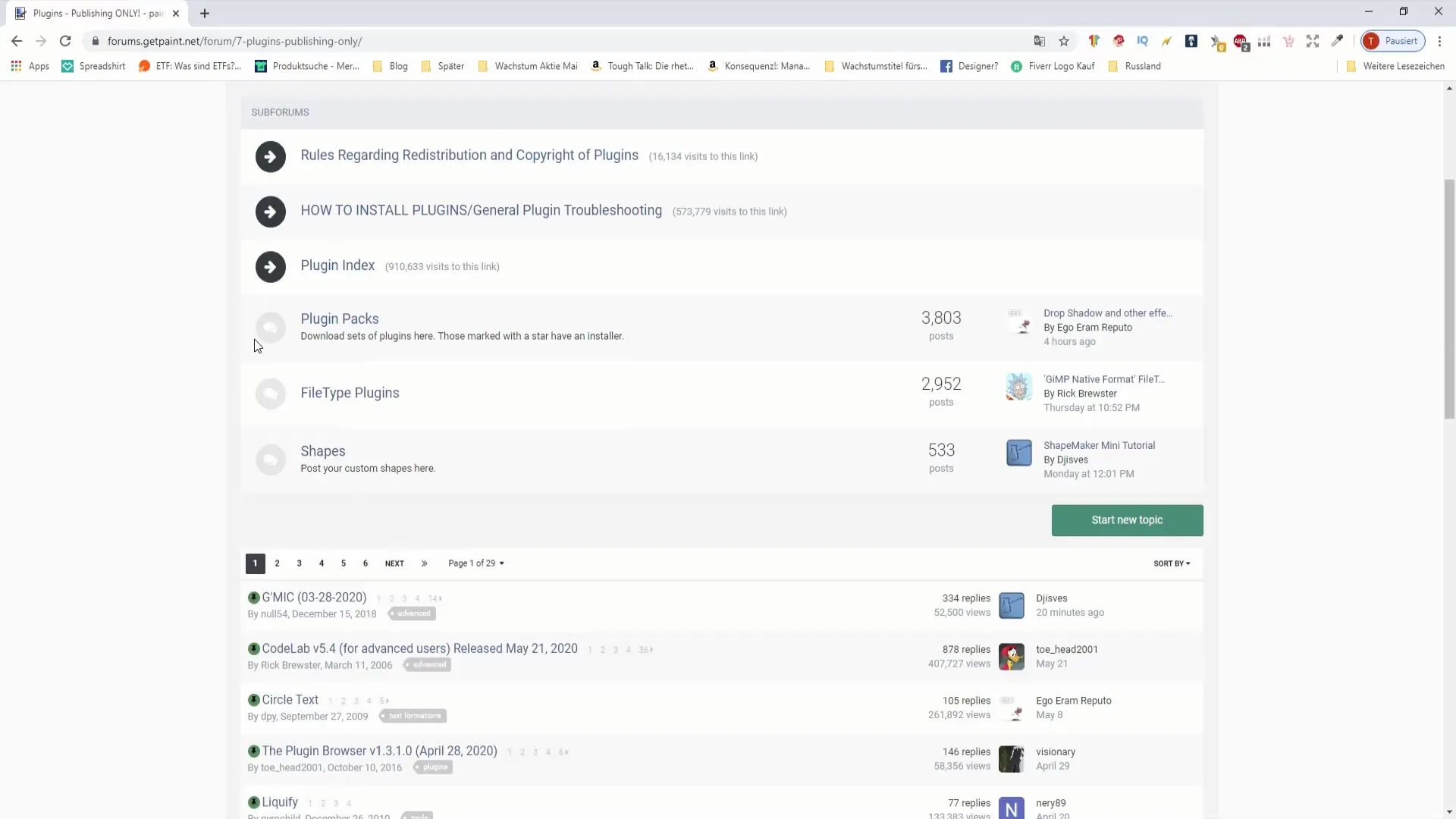Click pinned icon beside Circle Text topic
The height and width of the screenshot is (819, 1456).
point(254,700)
